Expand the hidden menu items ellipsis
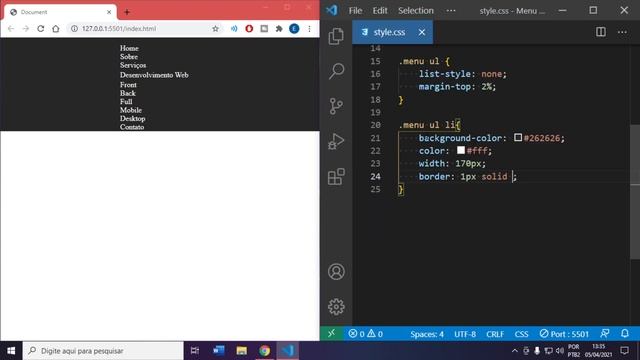 coord(451,11)
